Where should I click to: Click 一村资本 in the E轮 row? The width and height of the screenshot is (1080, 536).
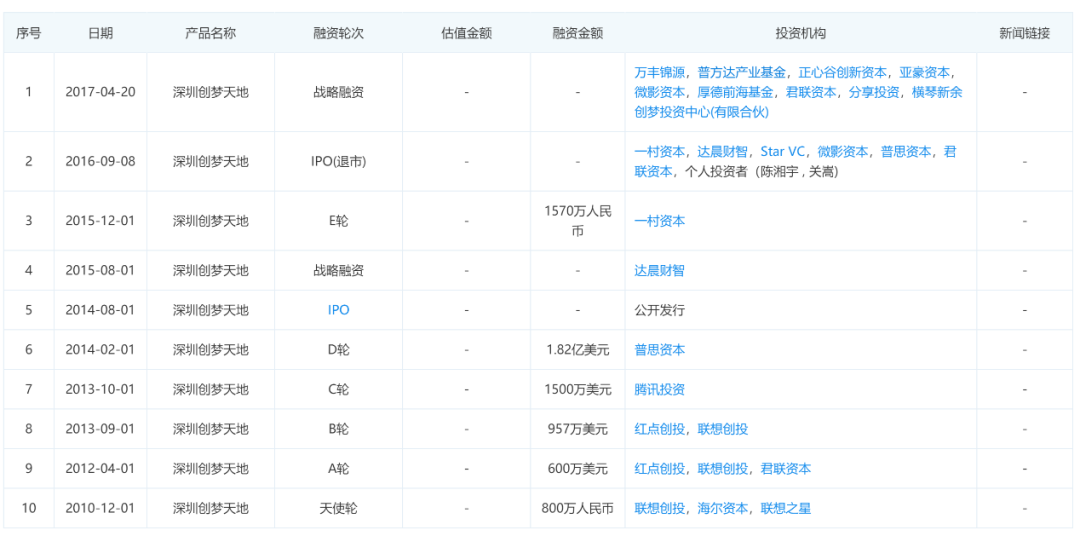pos(659,221)
